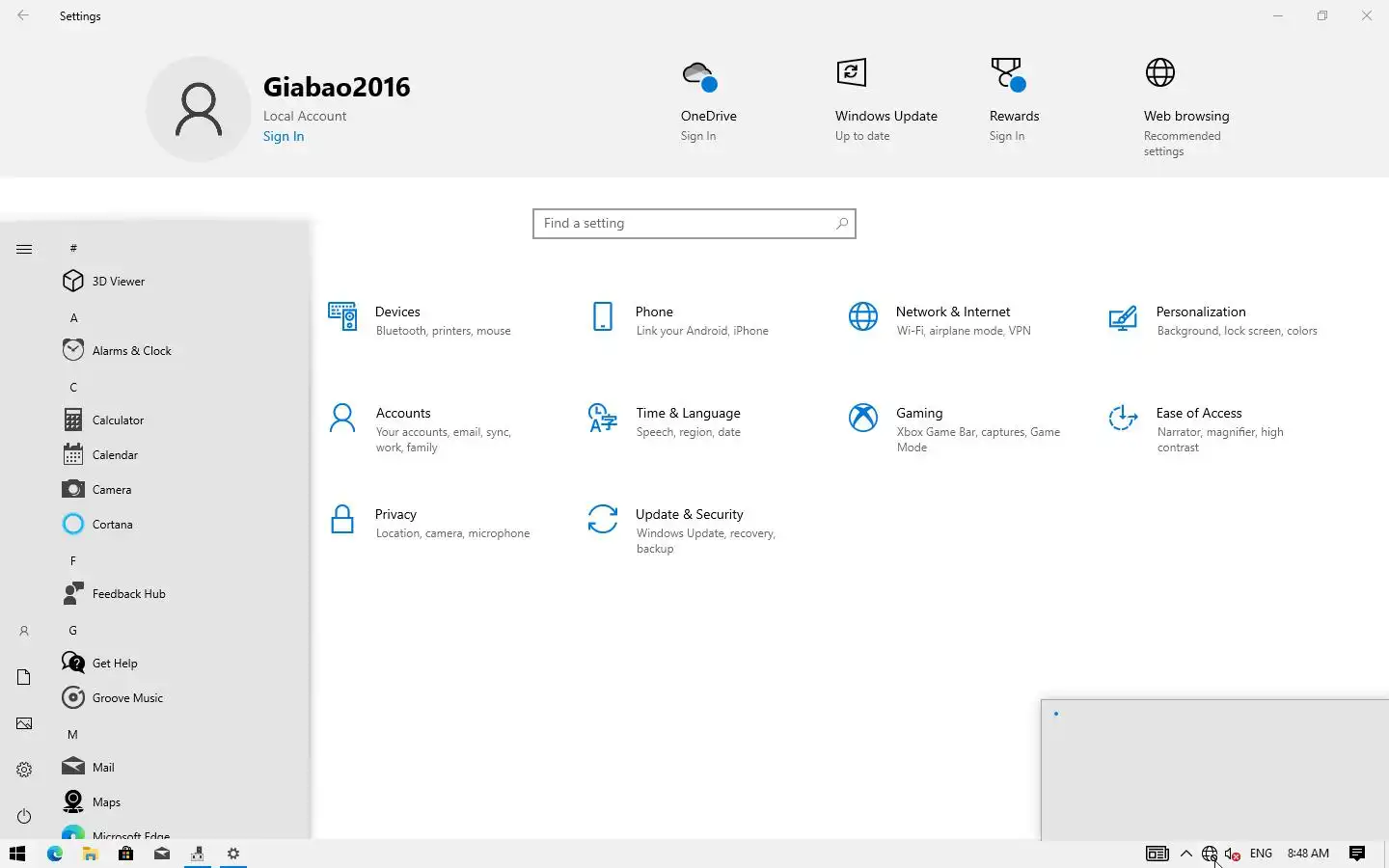The height and width of the screenshot is (868, 1389).
Task: Open the Action Center notifications icon
Action: tap(1357, 854)
